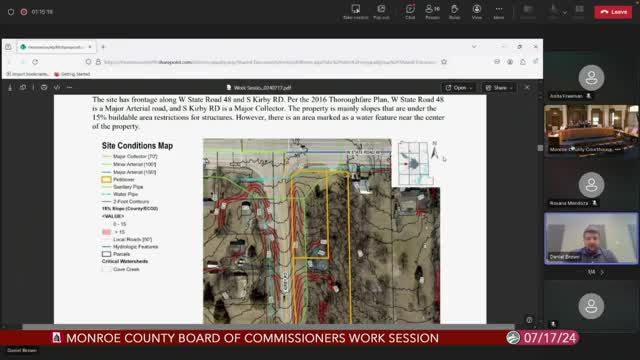The height and width of the screenshot is (360, 640).
Task: Select Anita Freeman participant tile
Action: point(591,78)
